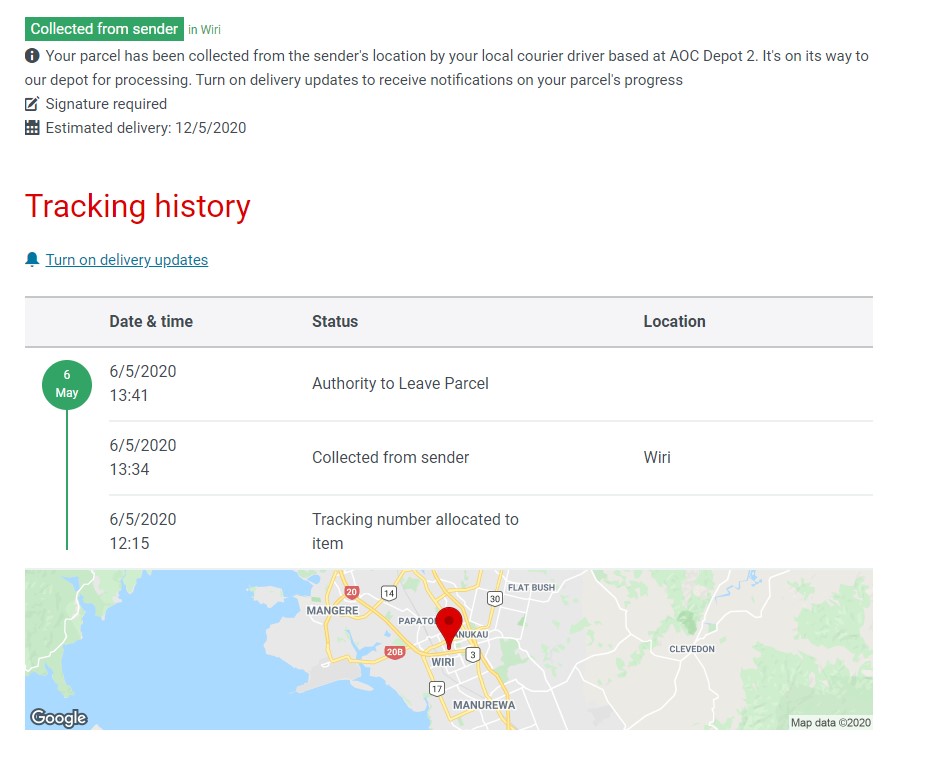Click the calendar icon beside estimated delivery
The width and height of the screenshot is (947, 778).
coord(33,128)
